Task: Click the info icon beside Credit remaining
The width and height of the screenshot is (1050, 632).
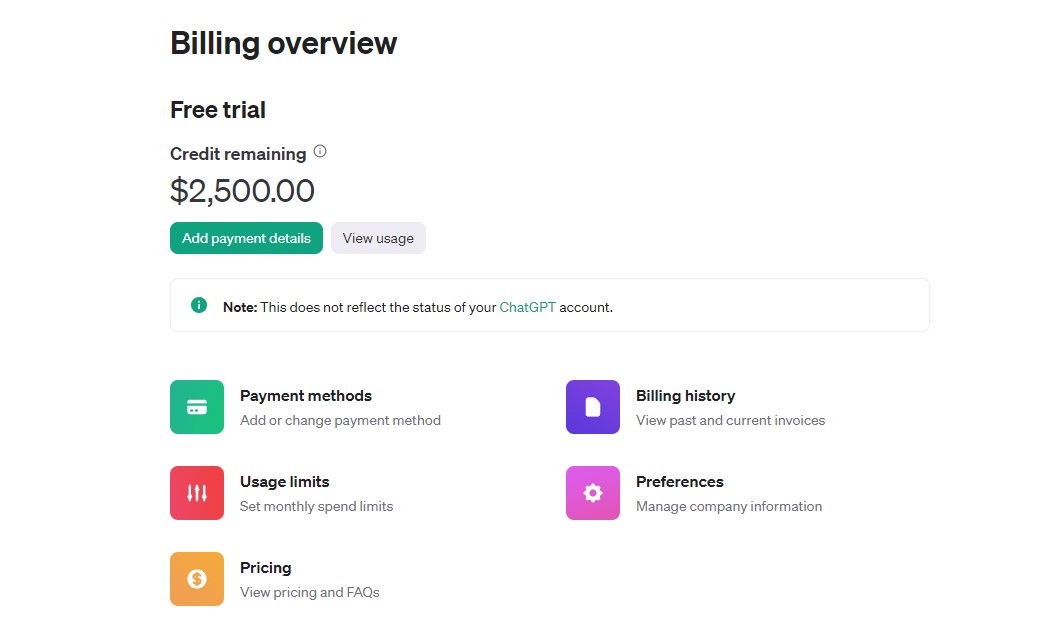Action: [x=320, y=152]
